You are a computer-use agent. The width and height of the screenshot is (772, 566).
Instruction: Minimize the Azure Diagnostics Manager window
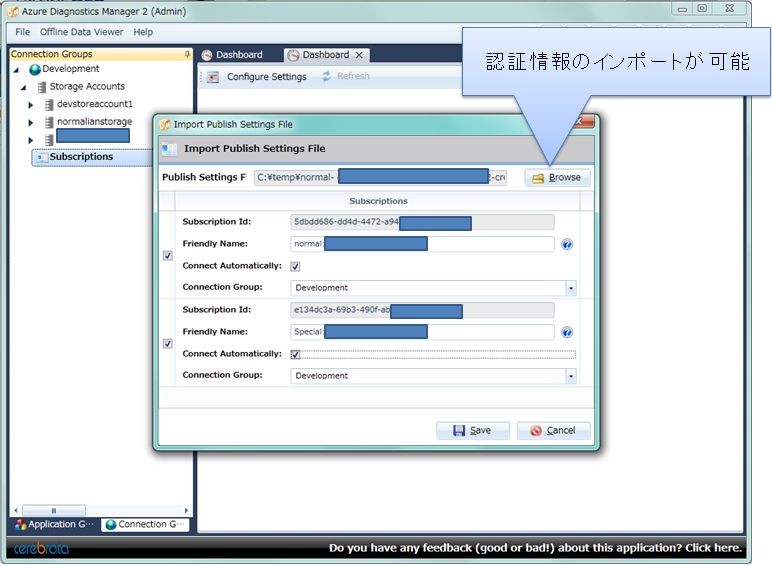coord(682,9)
